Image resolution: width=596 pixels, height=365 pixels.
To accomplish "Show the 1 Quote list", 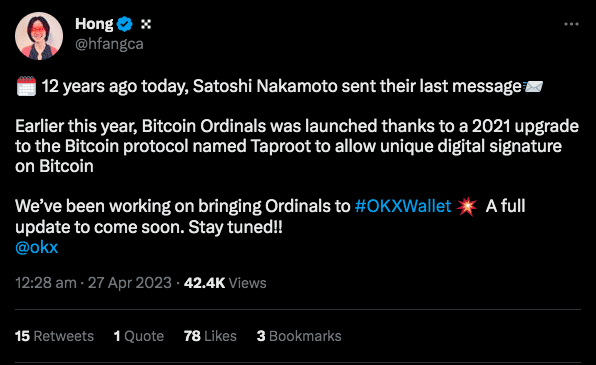I will tap(139, 336).
